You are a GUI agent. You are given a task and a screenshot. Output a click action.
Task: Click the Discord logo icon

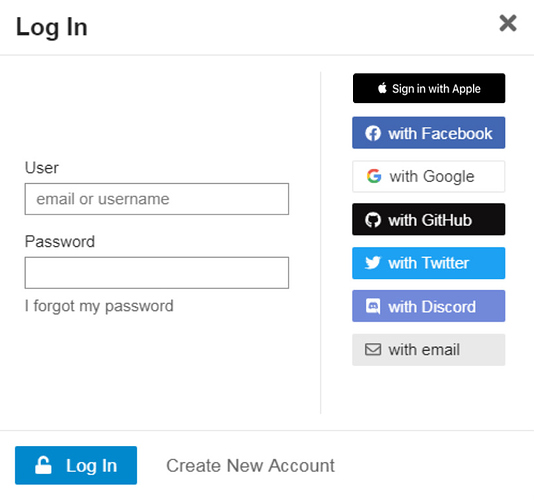(373, 306)
